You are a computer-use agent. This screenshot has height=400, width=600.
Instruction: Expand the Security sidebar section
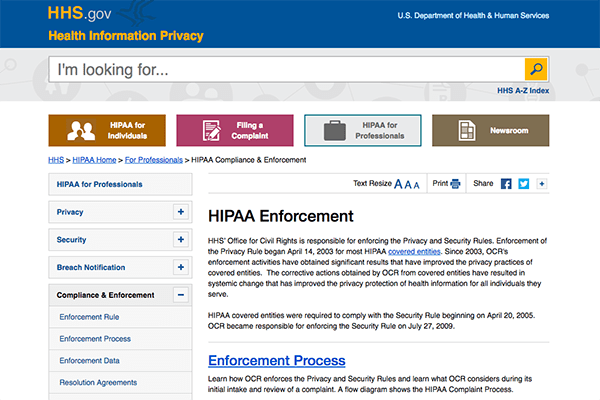[181, 239]
